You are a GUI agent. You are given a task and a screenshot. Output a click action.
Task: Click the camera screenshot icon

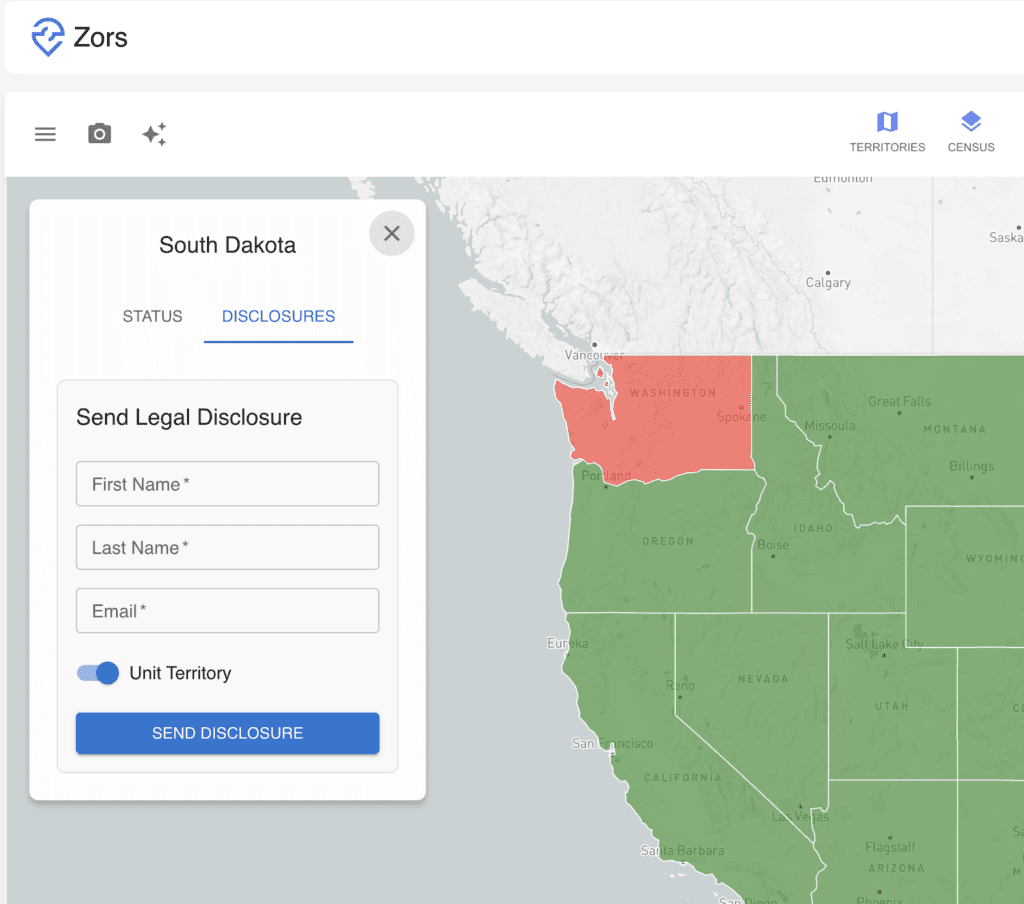(x=99, y=133)
